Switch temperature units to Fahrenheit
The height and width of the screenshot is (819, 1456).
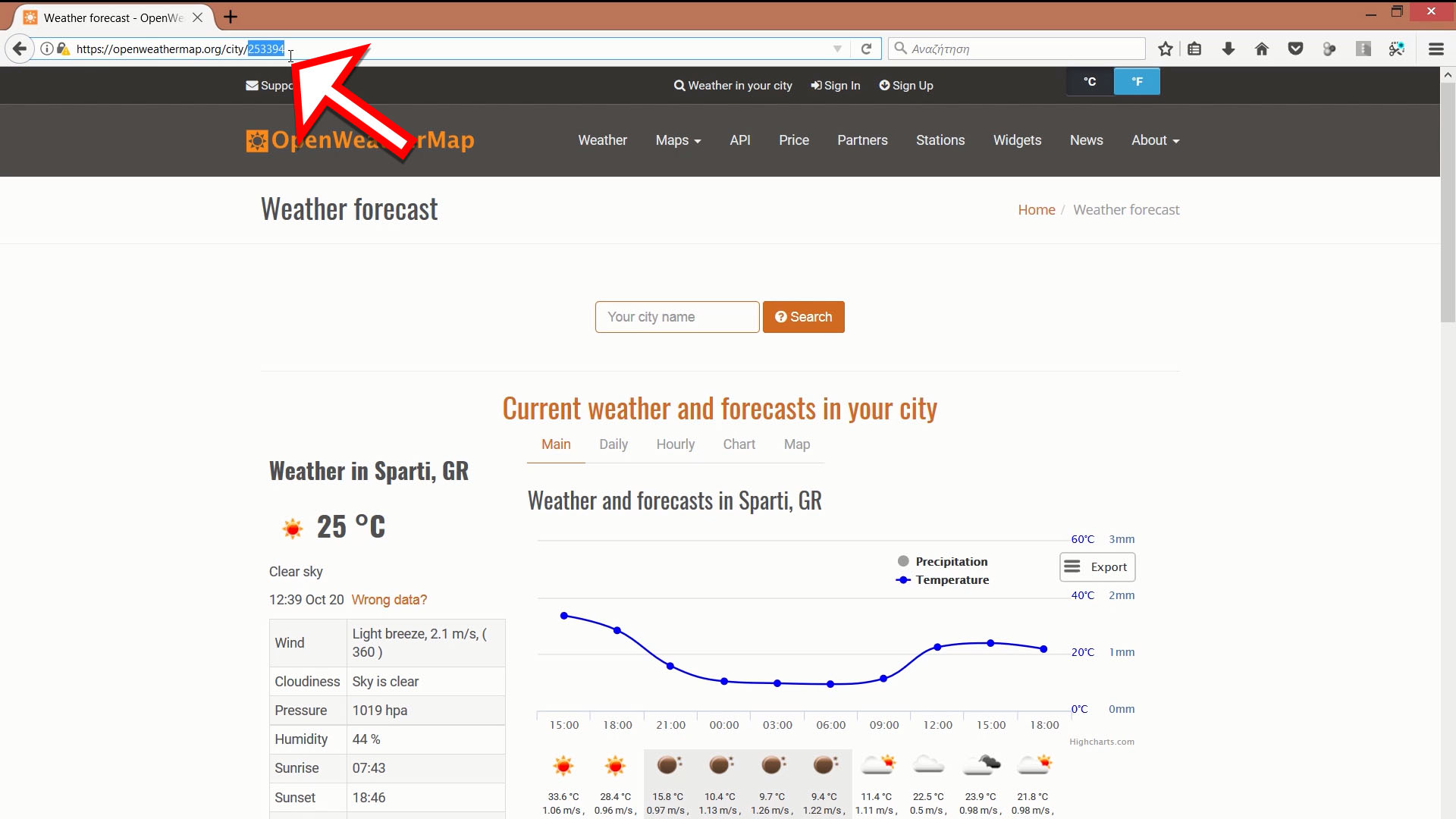(1137, 81)
